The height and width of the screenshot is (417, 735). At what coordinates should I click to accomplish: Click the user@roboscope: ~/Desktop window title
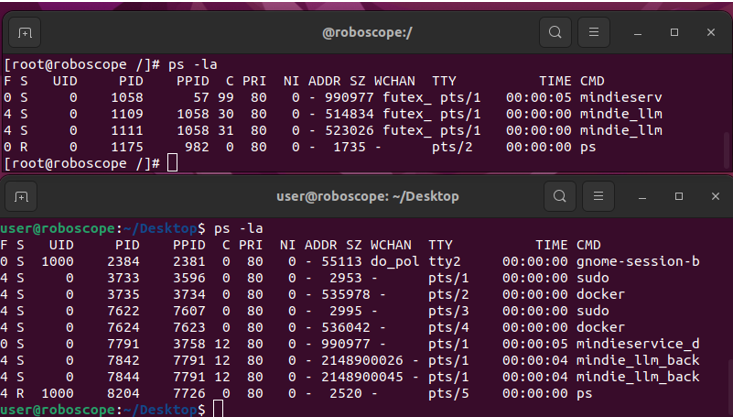[367, 196]
